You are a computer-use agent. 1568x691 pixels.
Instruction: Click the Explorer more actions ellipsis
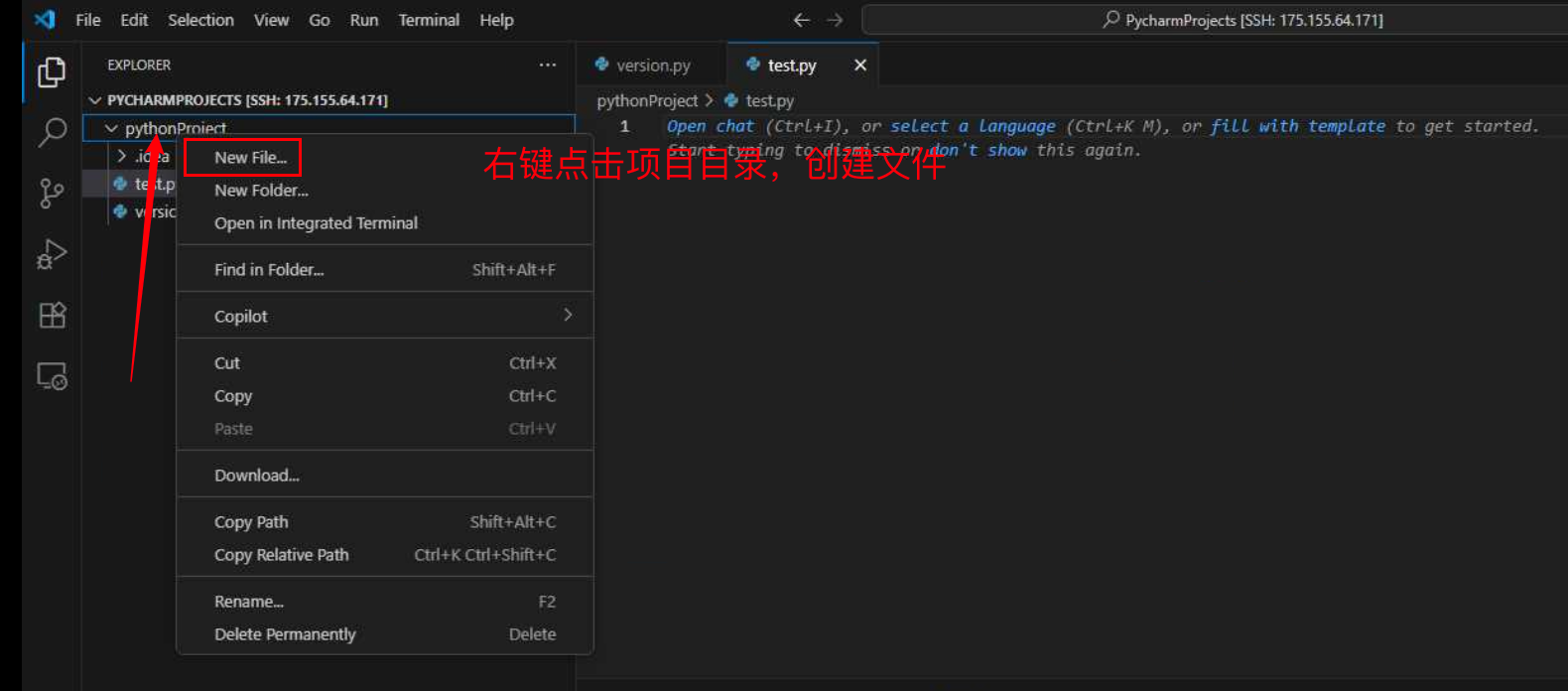click(547, 65)
